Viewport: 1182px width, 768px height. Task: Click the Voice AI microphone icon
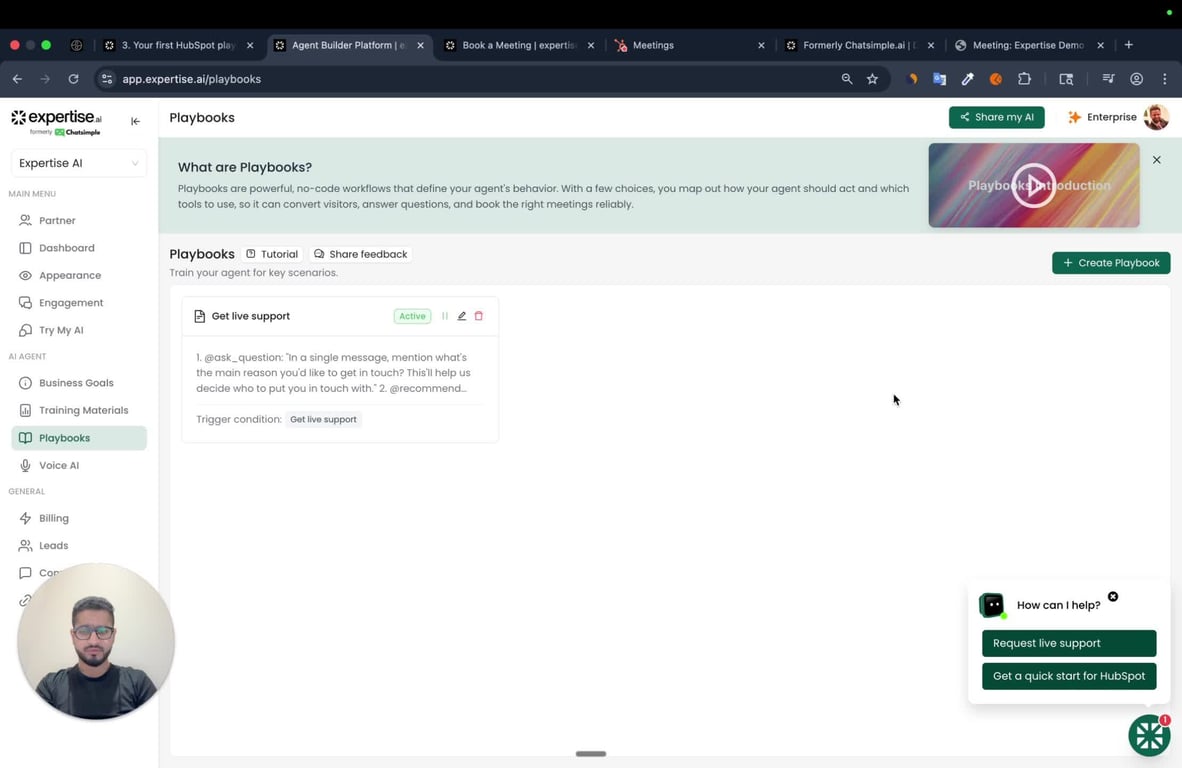click(25, 465)
